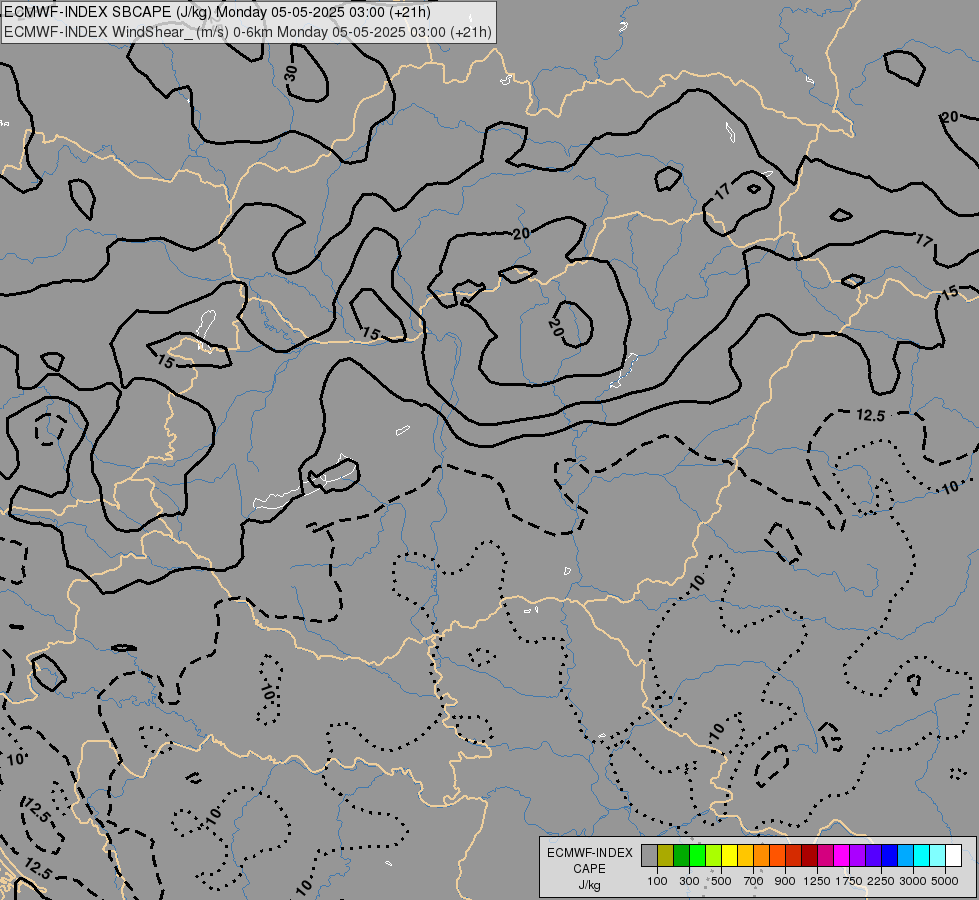Click the 300 tick label on the legend
The height and width of the screenshot is (900, 979).
(x=689, y=881)
